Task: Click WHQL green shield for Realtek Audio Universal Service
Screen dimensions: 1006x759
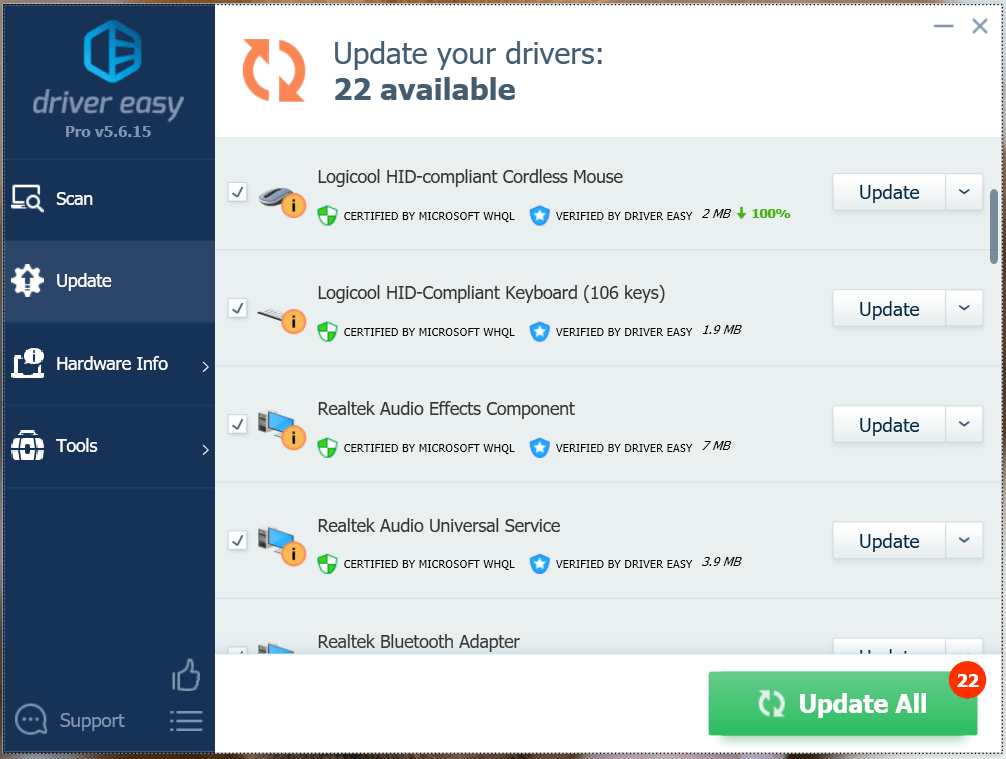Action: pyautogui.click(x=327, y=564)
